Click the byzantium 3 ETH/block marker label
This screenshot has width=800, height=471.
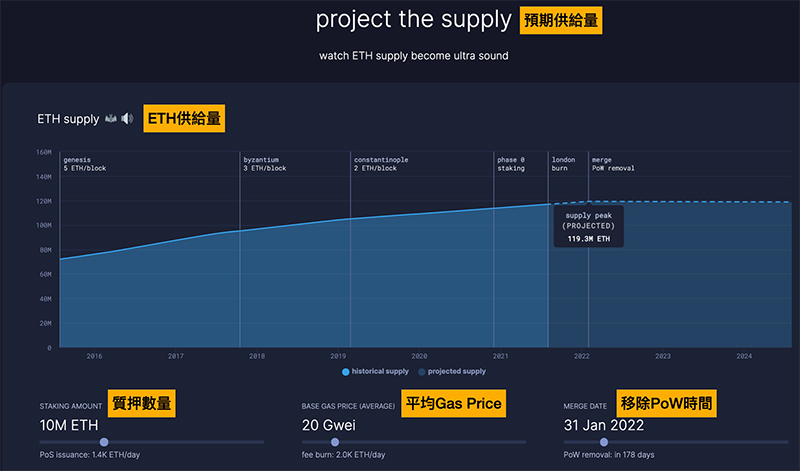(x=264, y=164)
